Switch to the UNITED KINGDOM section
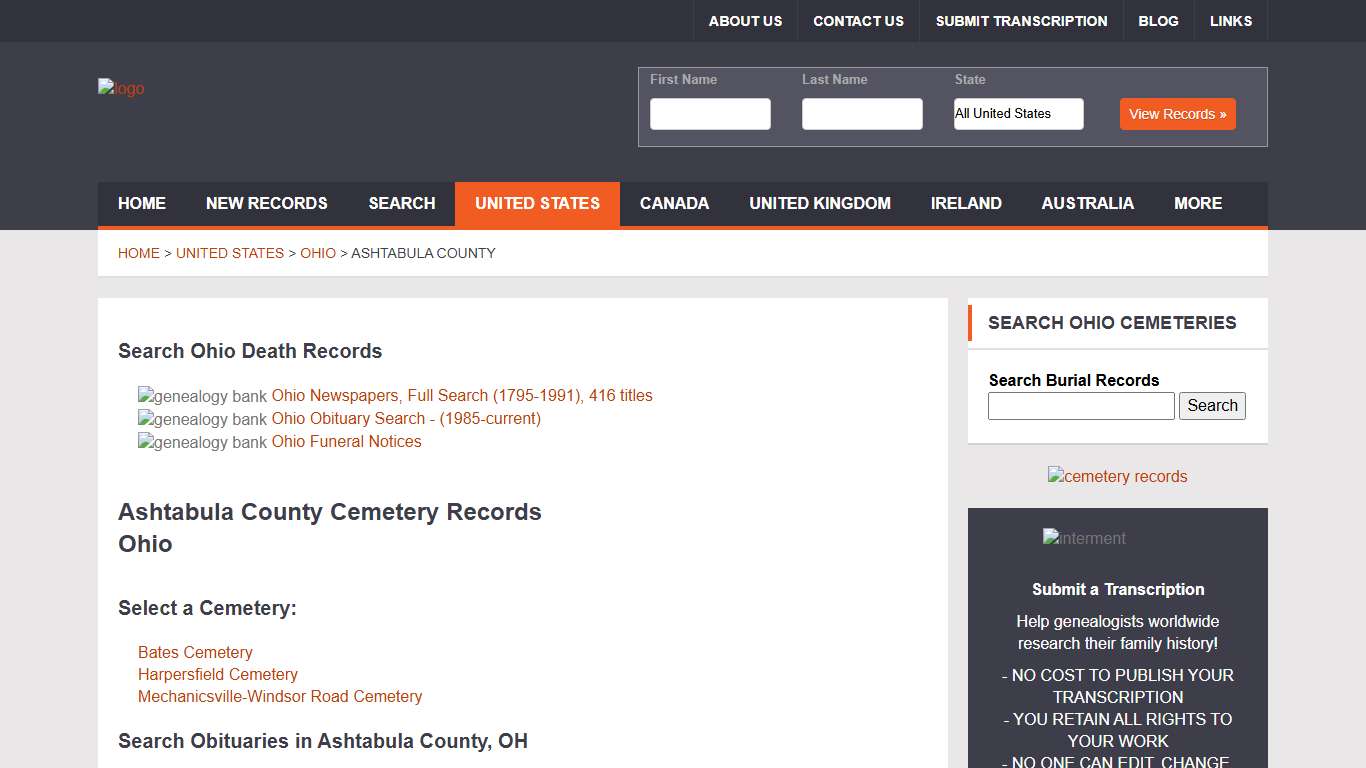 820,203
